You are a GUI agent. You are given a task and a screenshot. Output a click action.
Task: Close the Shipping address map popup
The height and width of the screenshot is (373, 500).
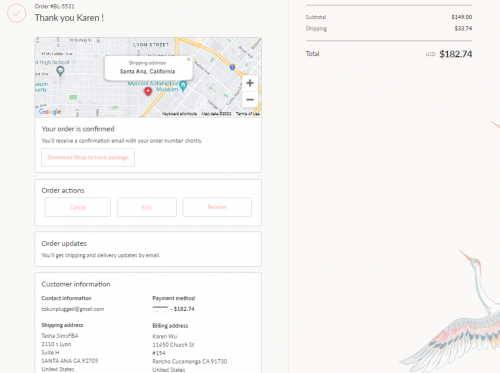click(188, 59)
